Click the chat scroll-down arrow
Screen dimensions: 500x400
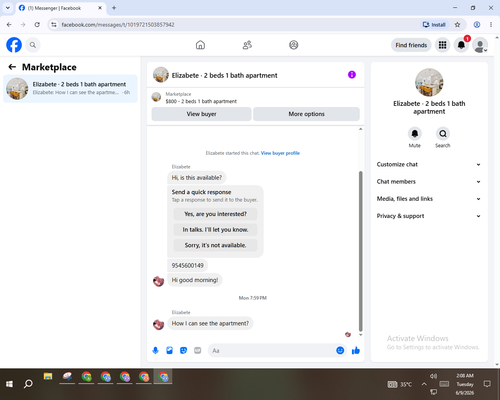tap(360, 335)
